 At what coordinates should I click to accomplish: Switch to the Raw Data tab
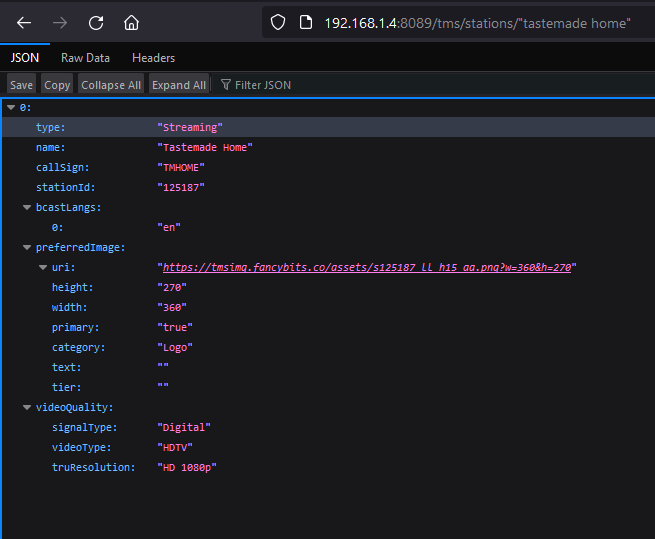[x=85, y=58]
